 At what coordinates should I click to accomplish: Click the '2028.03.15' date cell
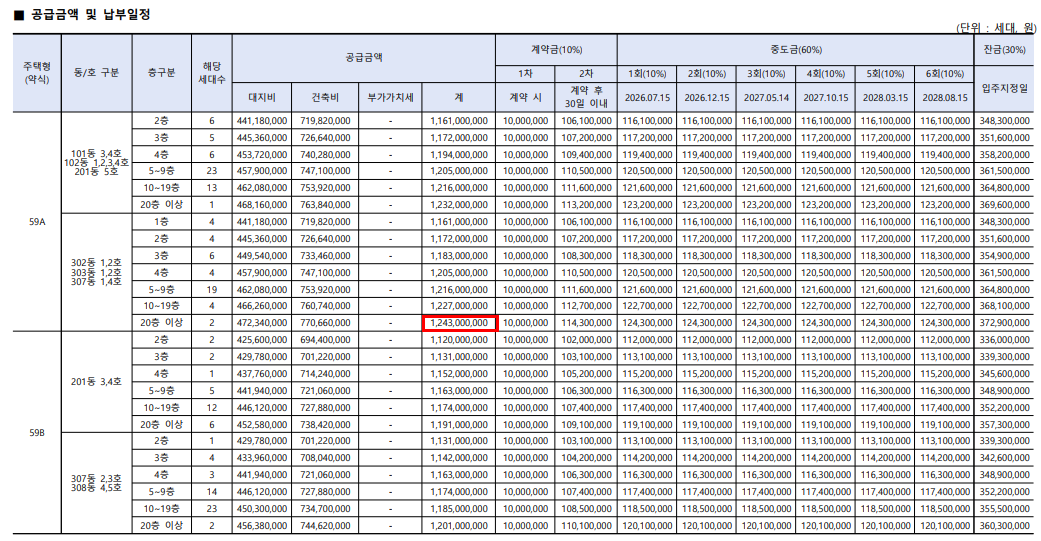point(886,98)
